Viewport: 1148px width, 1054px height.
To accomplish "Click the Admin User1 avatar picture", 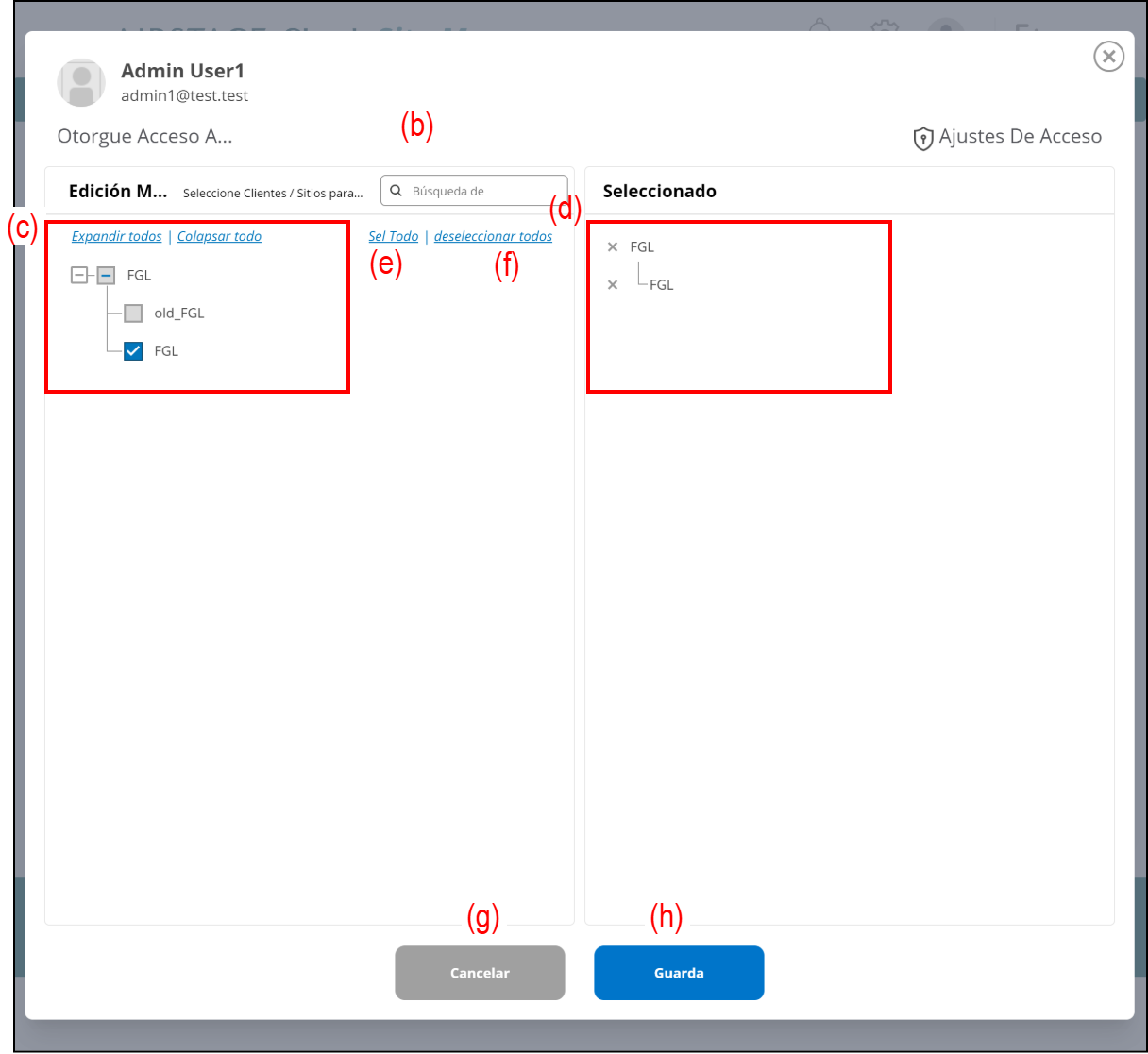I will tap(81, 83).
